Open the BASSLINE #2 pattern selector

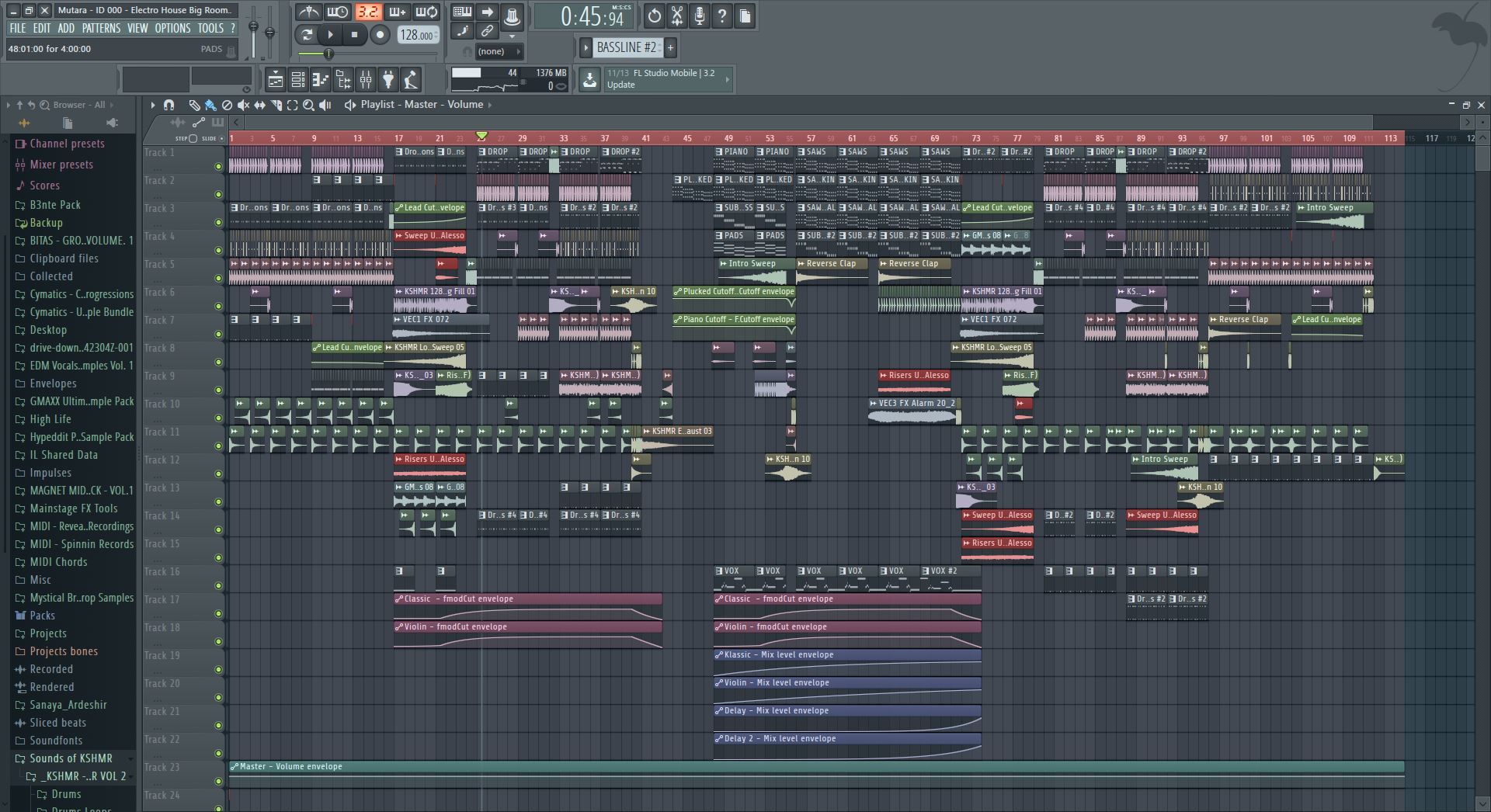click(x=626, y=48)
